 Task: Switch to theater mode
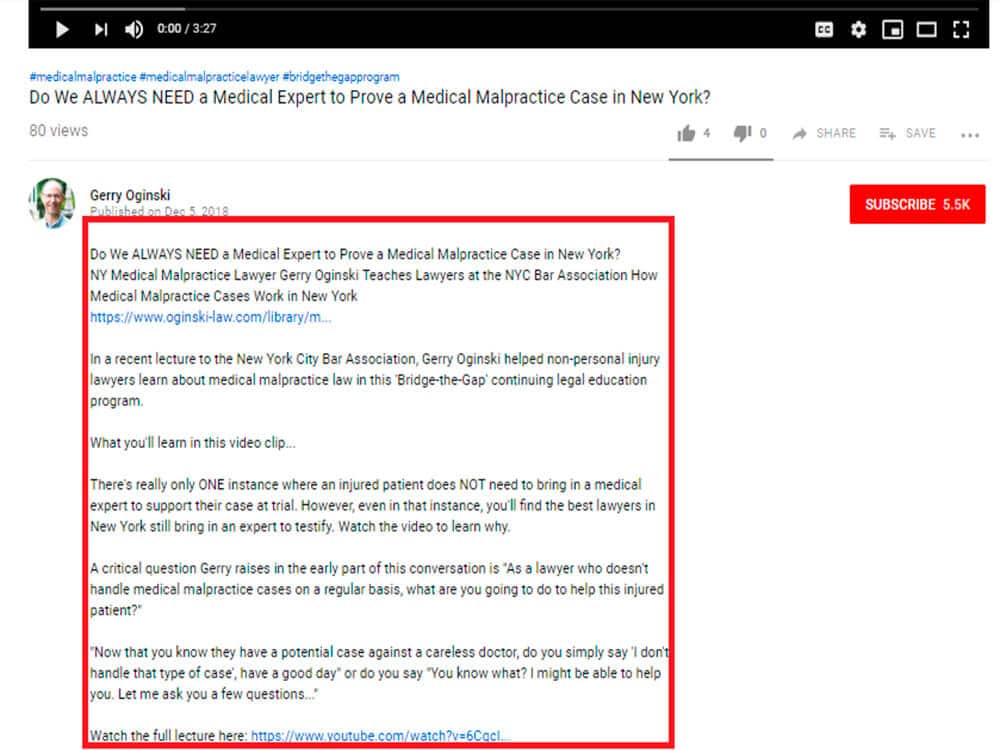pyautogui.click(x=926, y=29)
